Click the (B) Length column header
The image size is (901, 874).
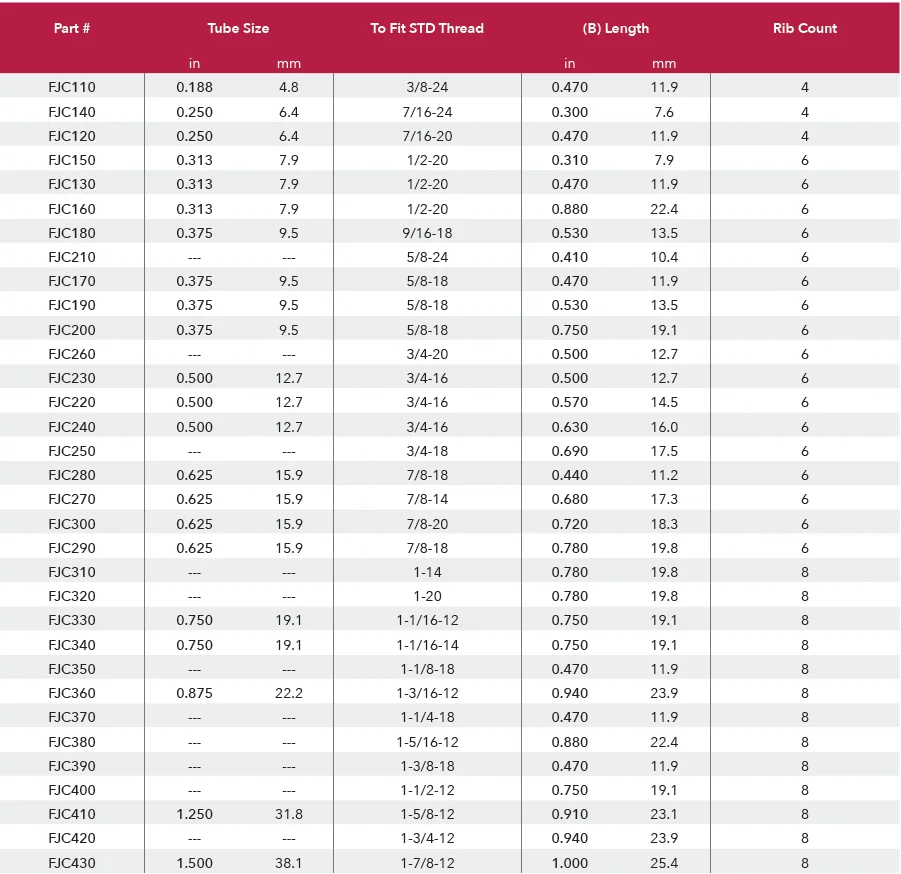tap(615, 28)
